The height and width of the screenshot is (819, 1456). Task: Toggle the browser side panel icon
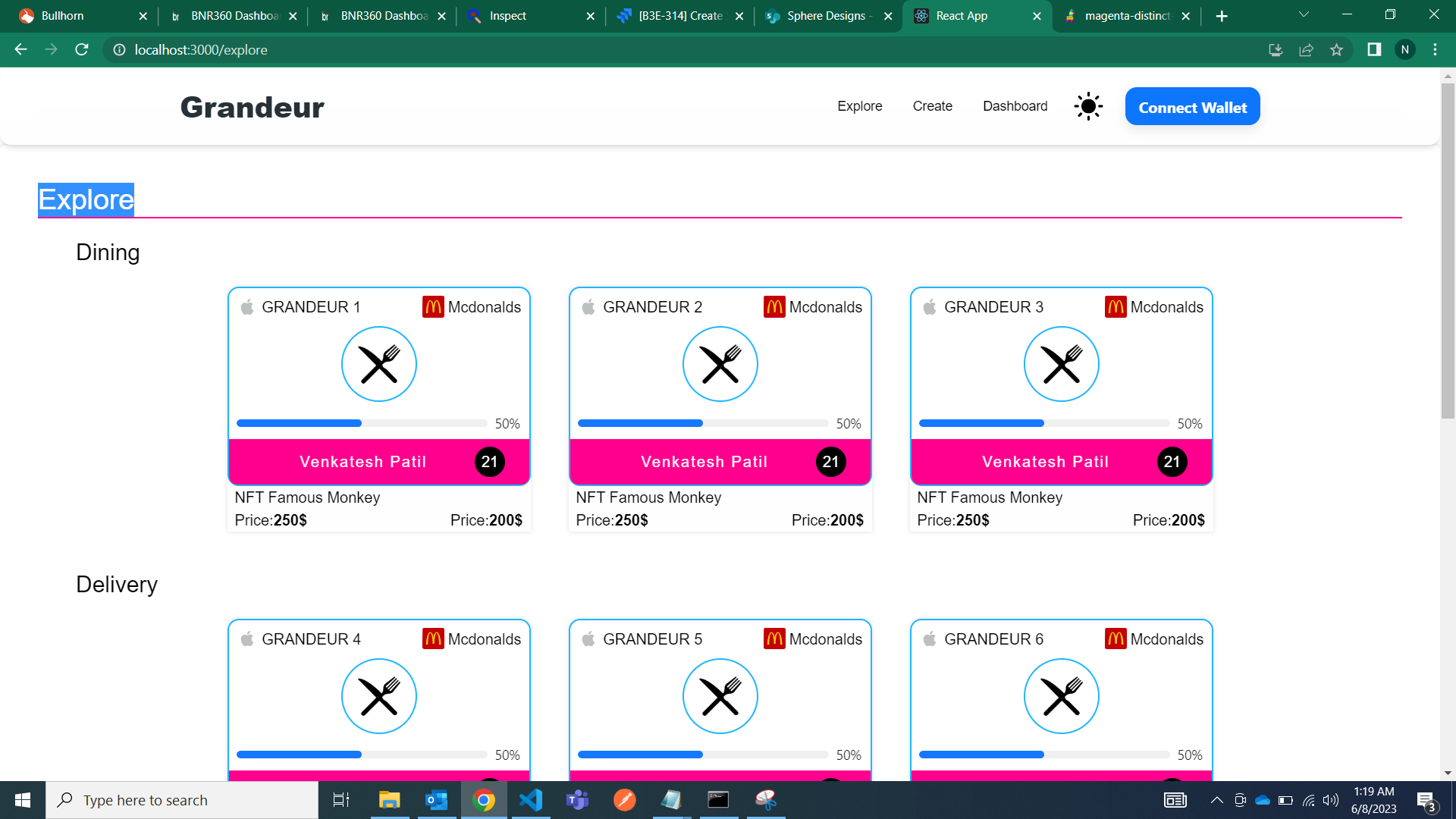pyautogui.click(x=1373, y=50)
